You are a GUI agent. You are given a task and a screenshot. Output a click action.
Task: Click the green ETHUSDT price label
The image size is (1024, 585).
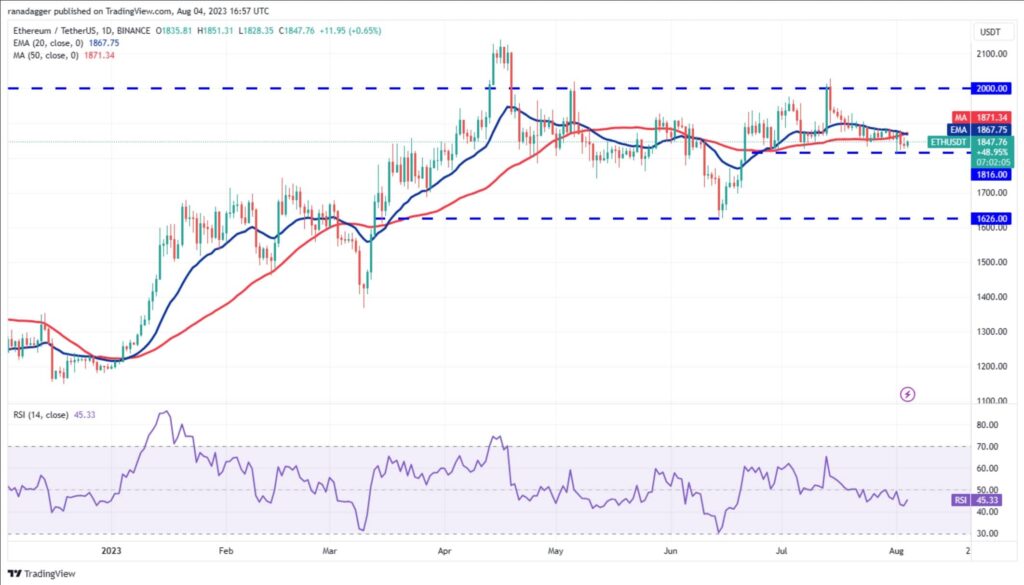point(970,142)
